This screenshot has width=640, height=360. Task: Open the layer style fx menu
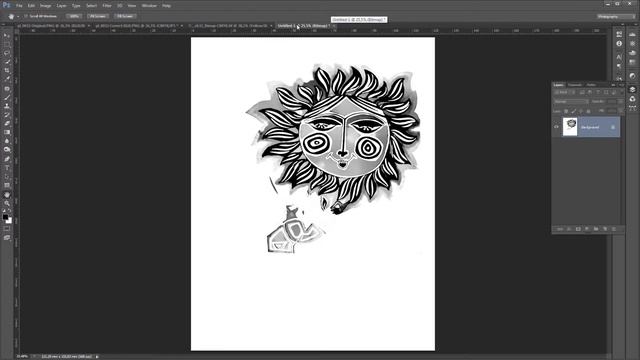tap(569, 229)
